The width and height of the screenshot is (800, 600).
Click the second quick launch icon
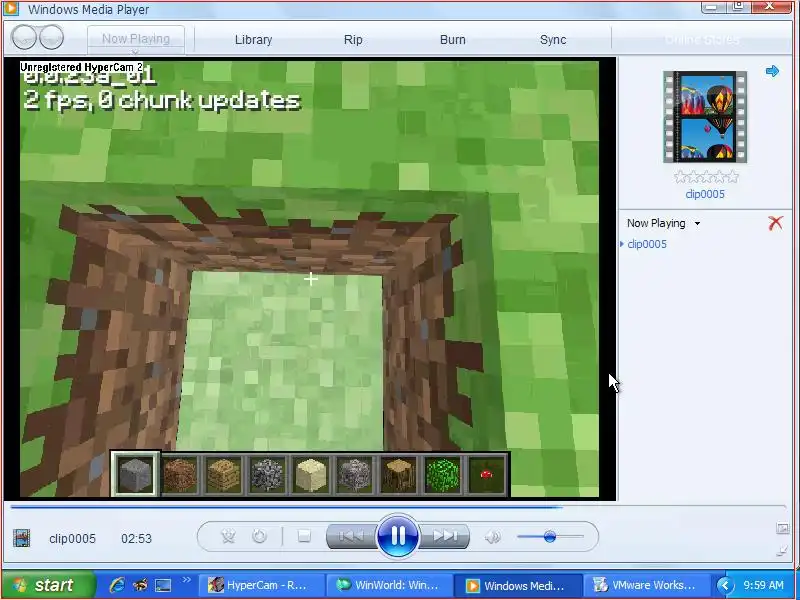[x=140, y=585]
